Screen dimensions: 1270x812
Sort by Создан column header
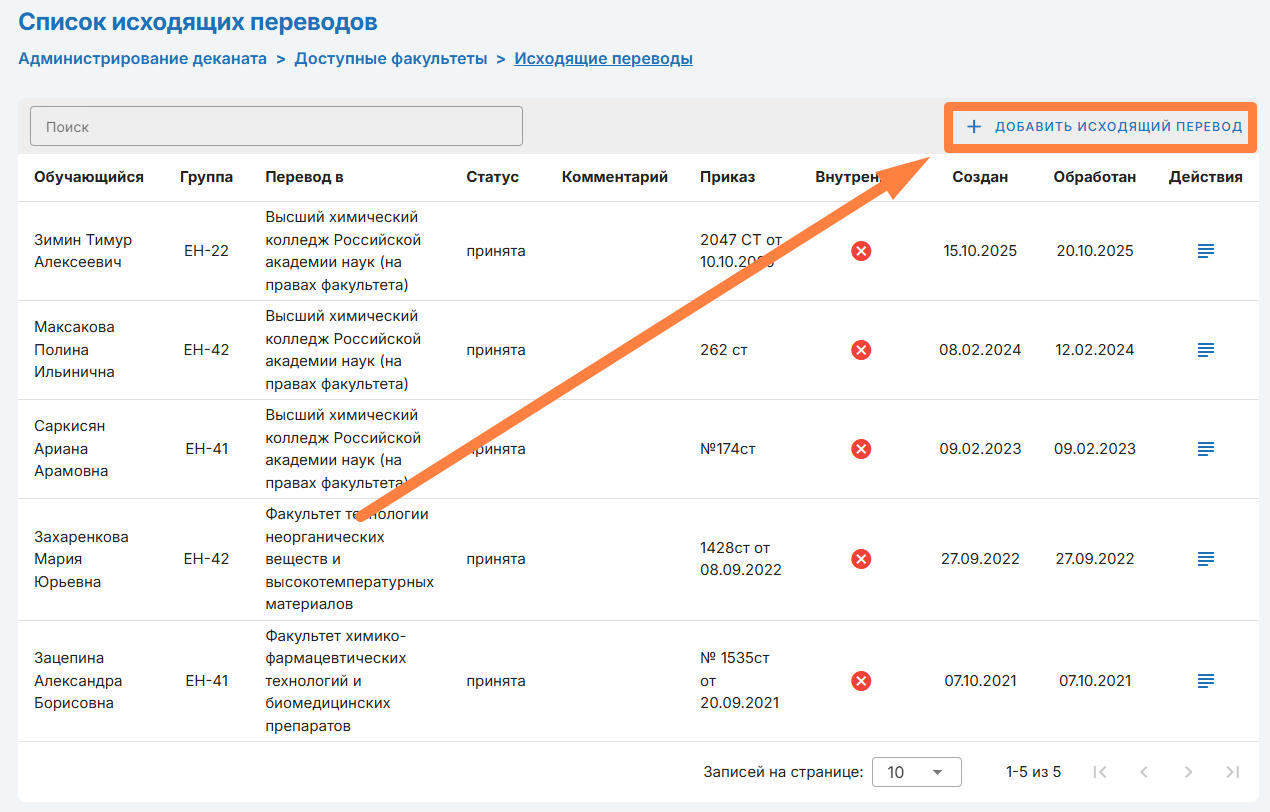[979, 177]
